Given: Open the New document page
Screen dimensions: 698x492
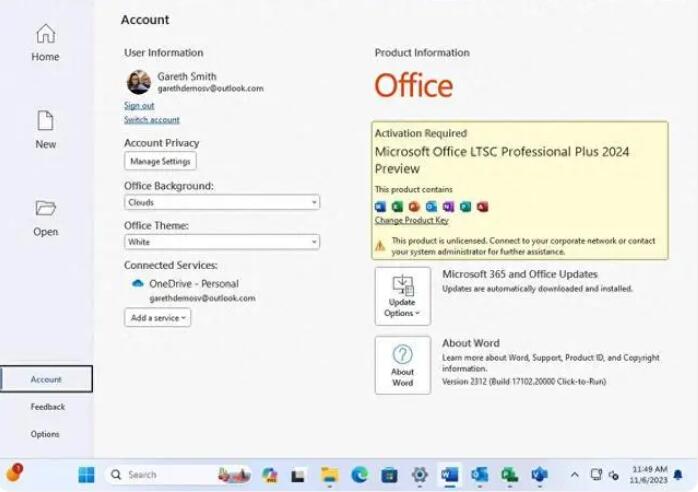Looking at the screenshot, I should click(x=45, y=130).
